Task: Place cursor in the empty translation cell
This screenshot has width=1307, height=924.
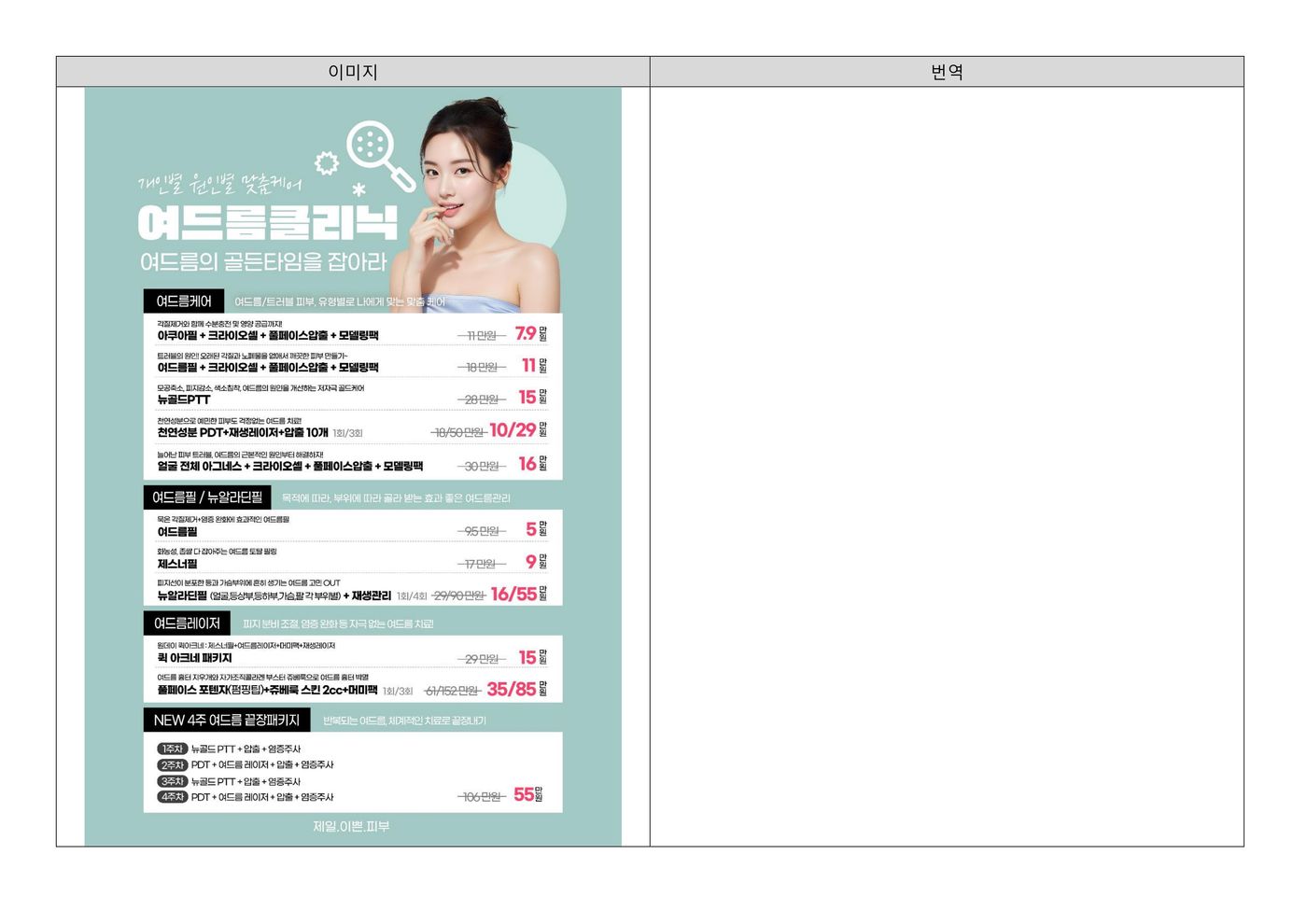Action: 947,467
